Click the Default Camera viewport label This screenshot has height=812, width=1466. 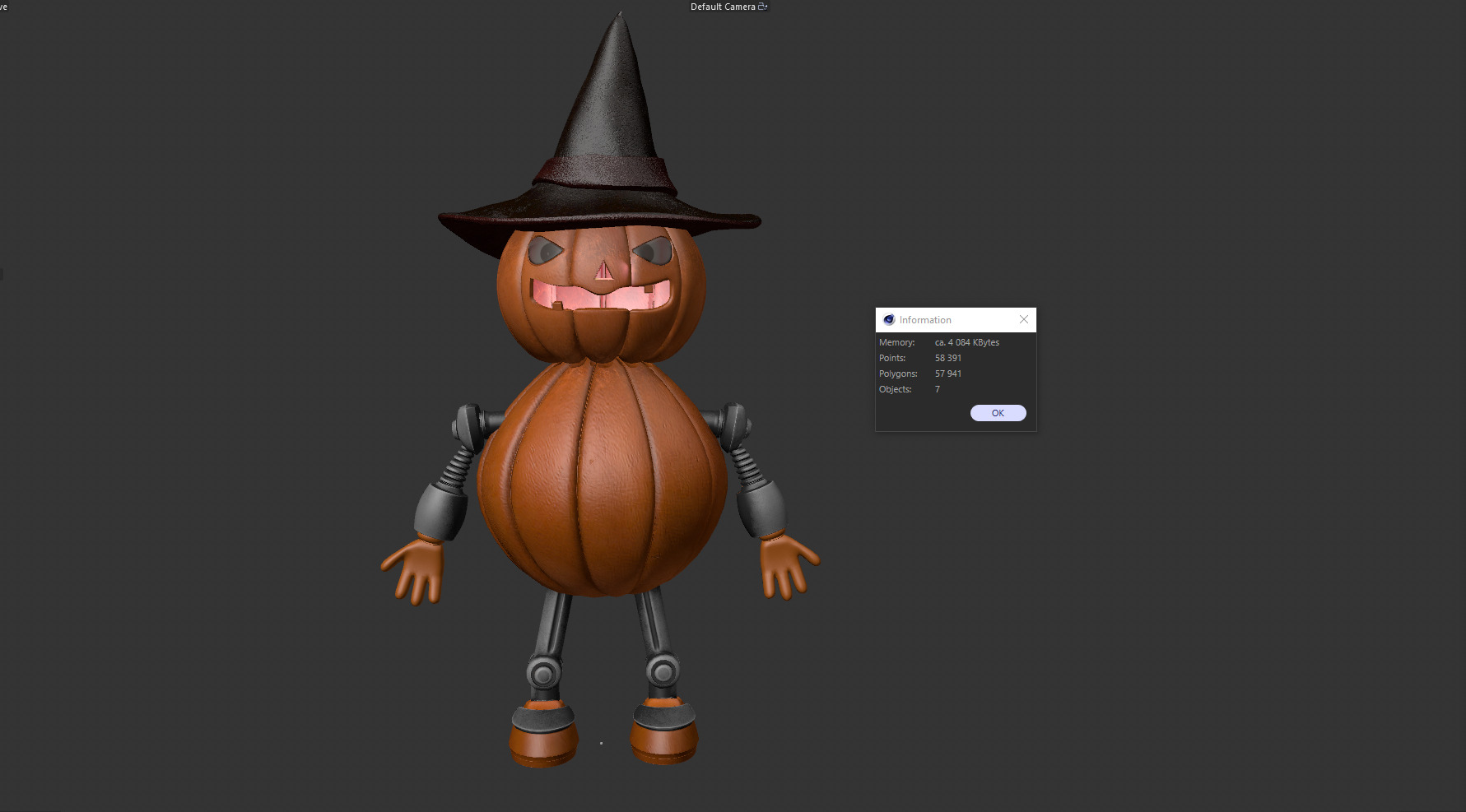pos(723,7)
